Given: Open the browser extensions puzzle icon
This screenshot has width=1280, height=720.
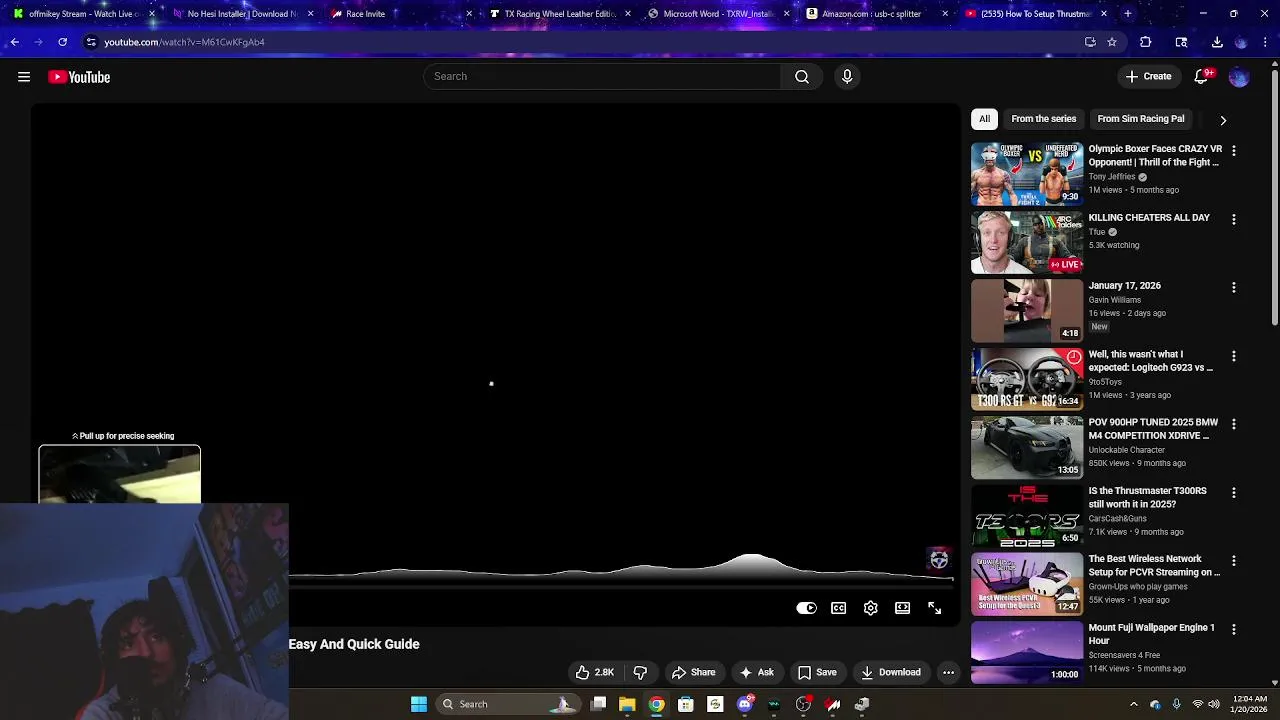Looking at the screenshot, I should point(1146,42).
